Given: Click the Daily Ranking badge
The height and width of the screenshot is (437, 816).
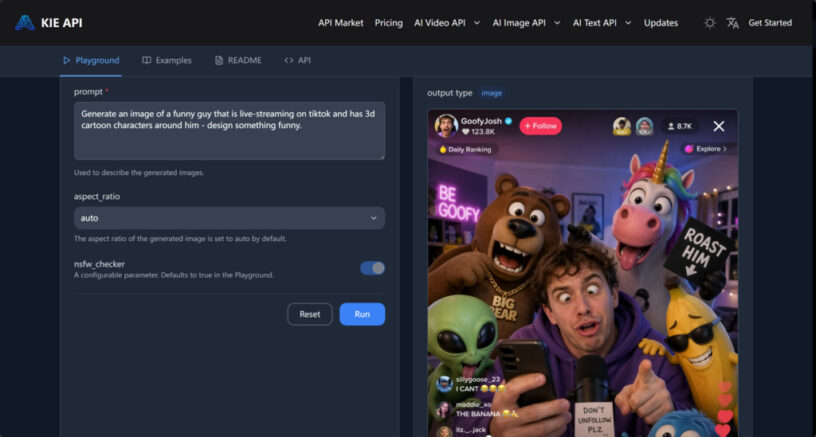Looking at the screenshot, I should 466,149.
